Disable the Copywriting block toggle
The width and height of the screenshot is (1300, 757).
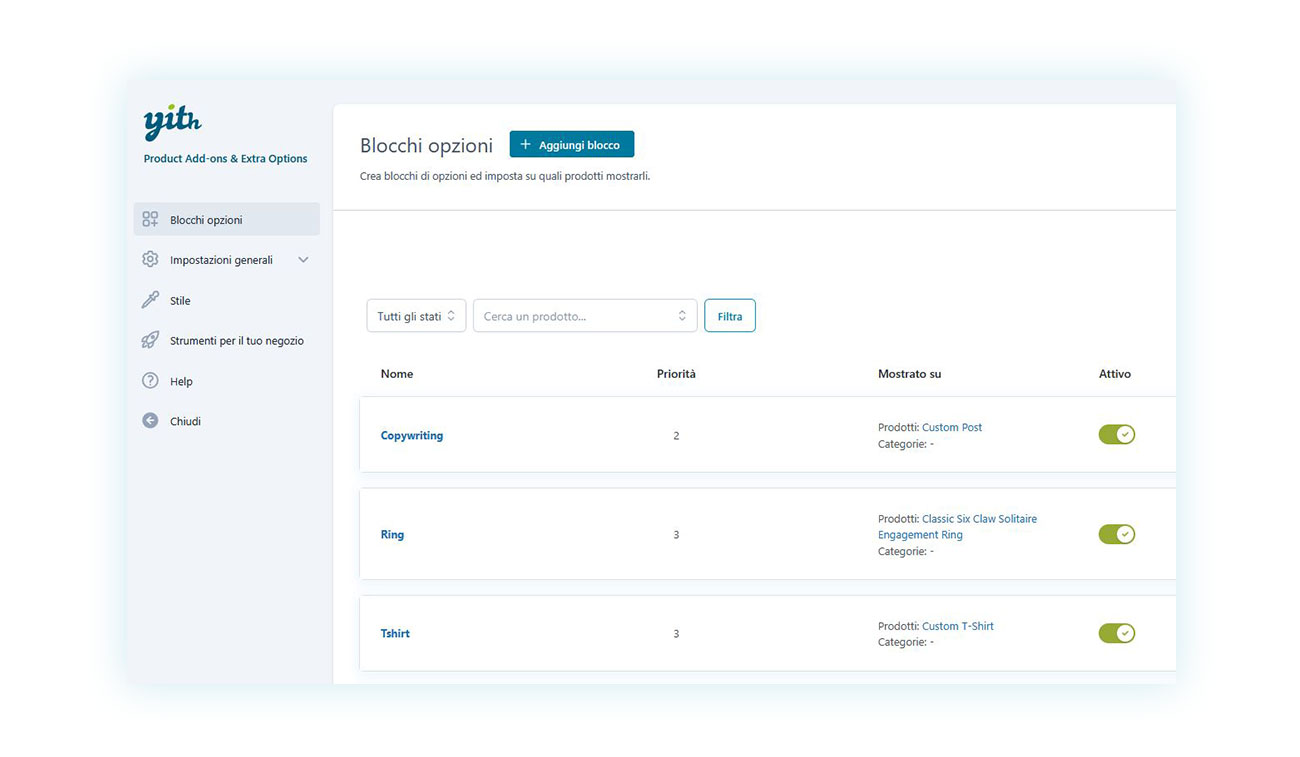point(1117,435)
